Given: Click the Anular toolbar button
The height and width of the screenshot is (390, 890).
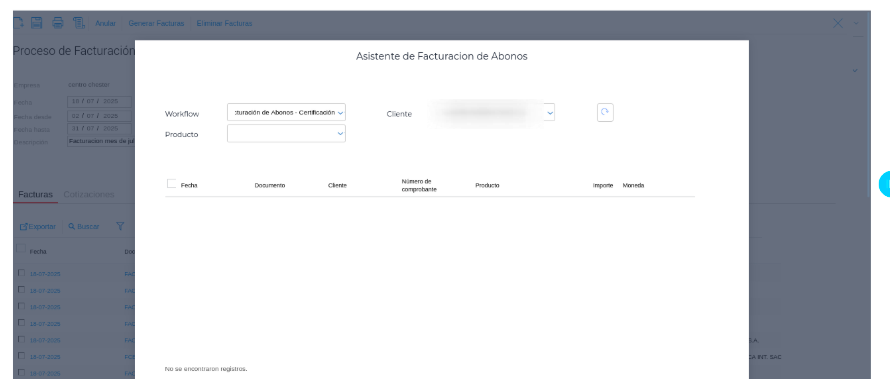Looking at the screenshot, I should click(105, 23).
